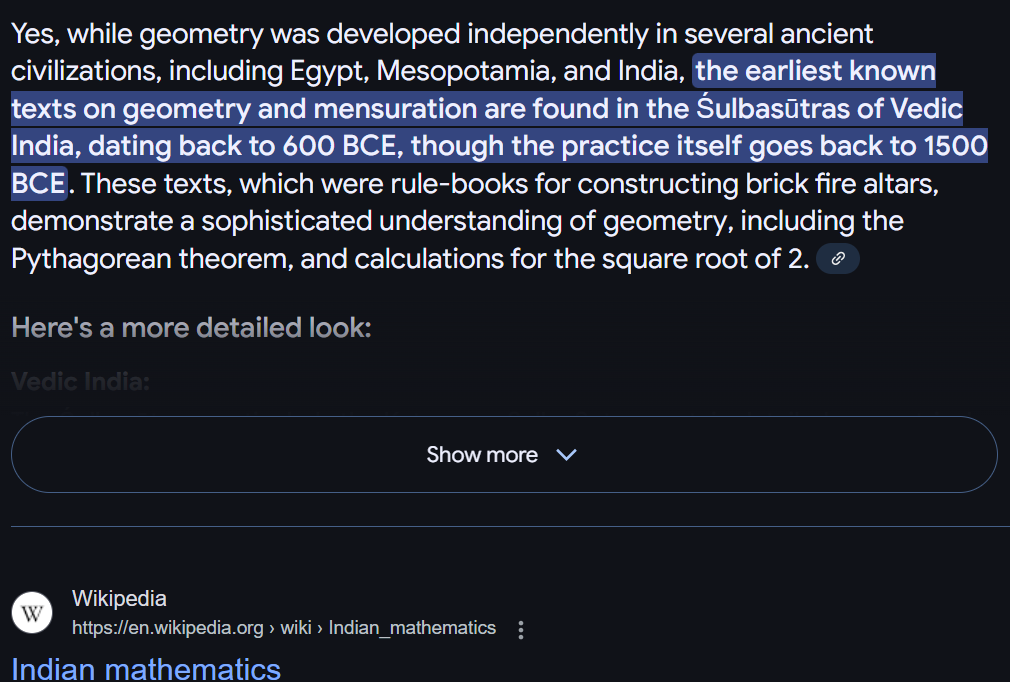Click the "Here's a more detailed look:" heading
The height and width of the screenshot is (682, 1010).
(x=191, y=327)
